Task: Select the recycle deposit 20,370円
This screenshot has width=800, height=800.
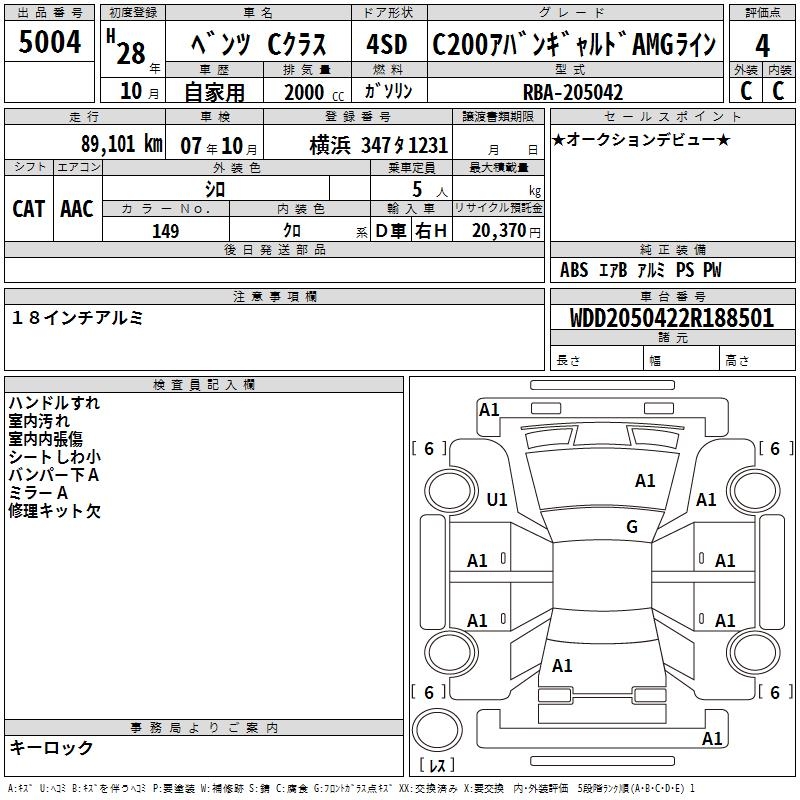Action: 506,231
